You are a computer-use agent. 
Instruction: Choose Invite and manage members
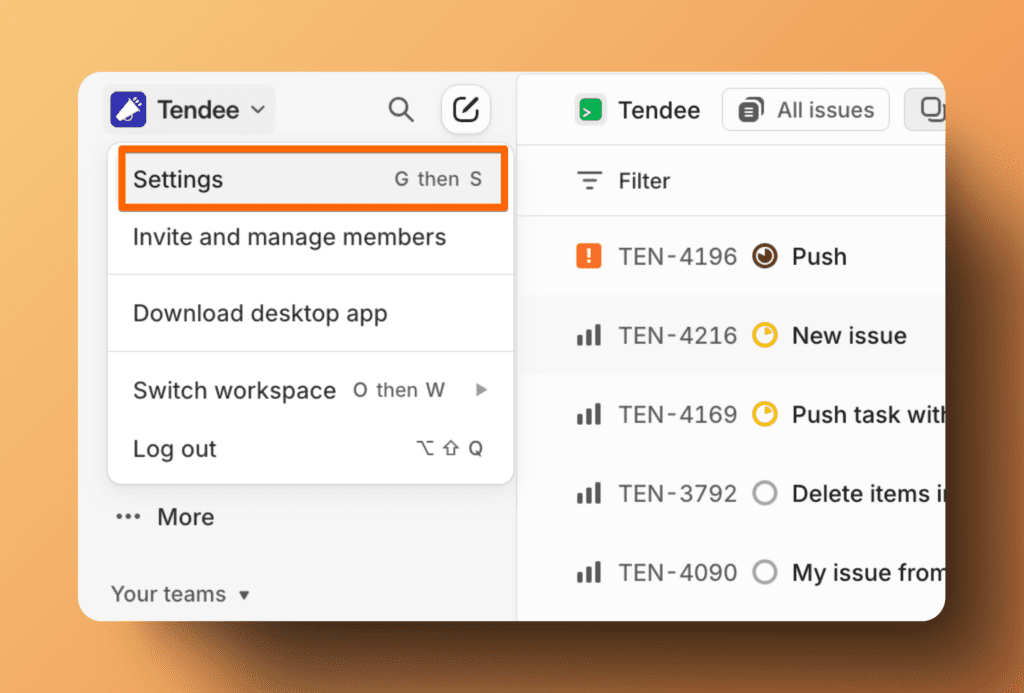tap(289, 238)
